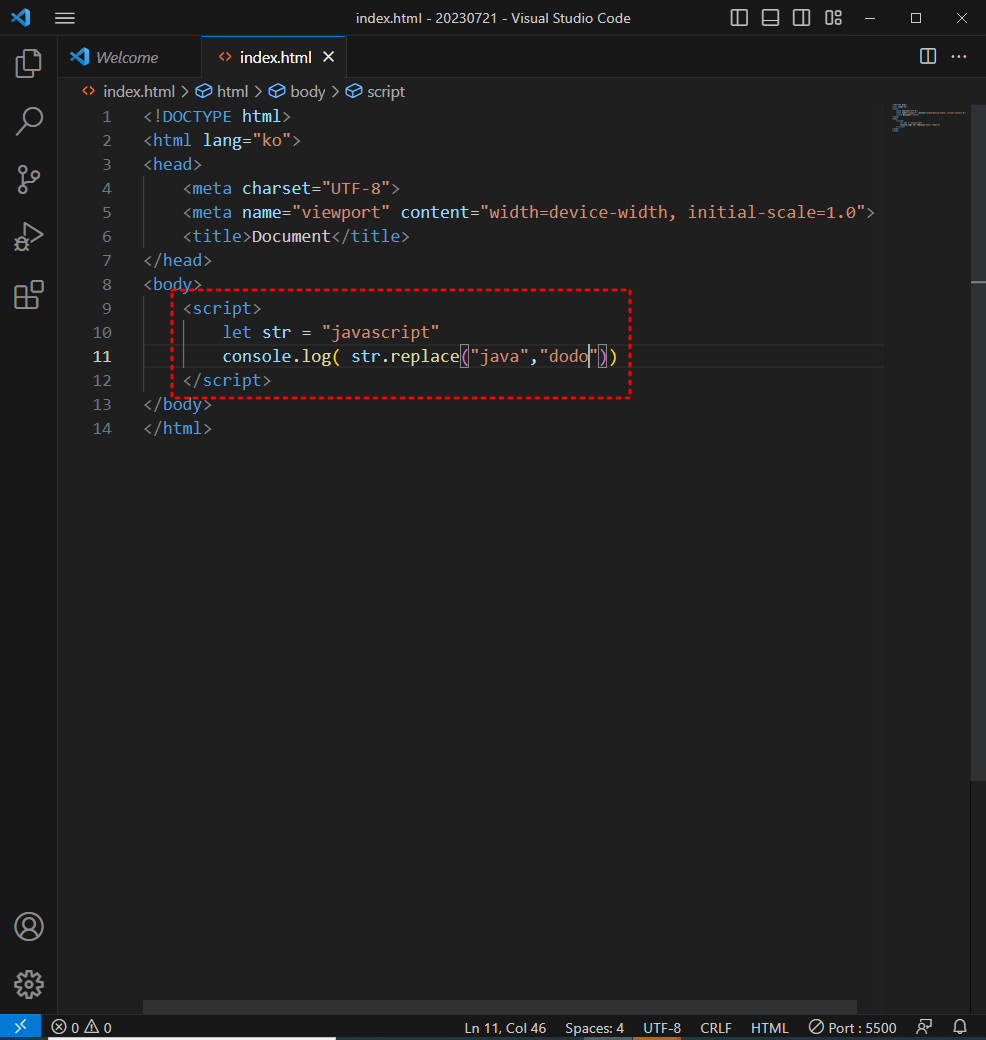Image resolution: width=986 pixels, height=1040 pixels.
Task: Click console on line 11
Action: (257, 356)
